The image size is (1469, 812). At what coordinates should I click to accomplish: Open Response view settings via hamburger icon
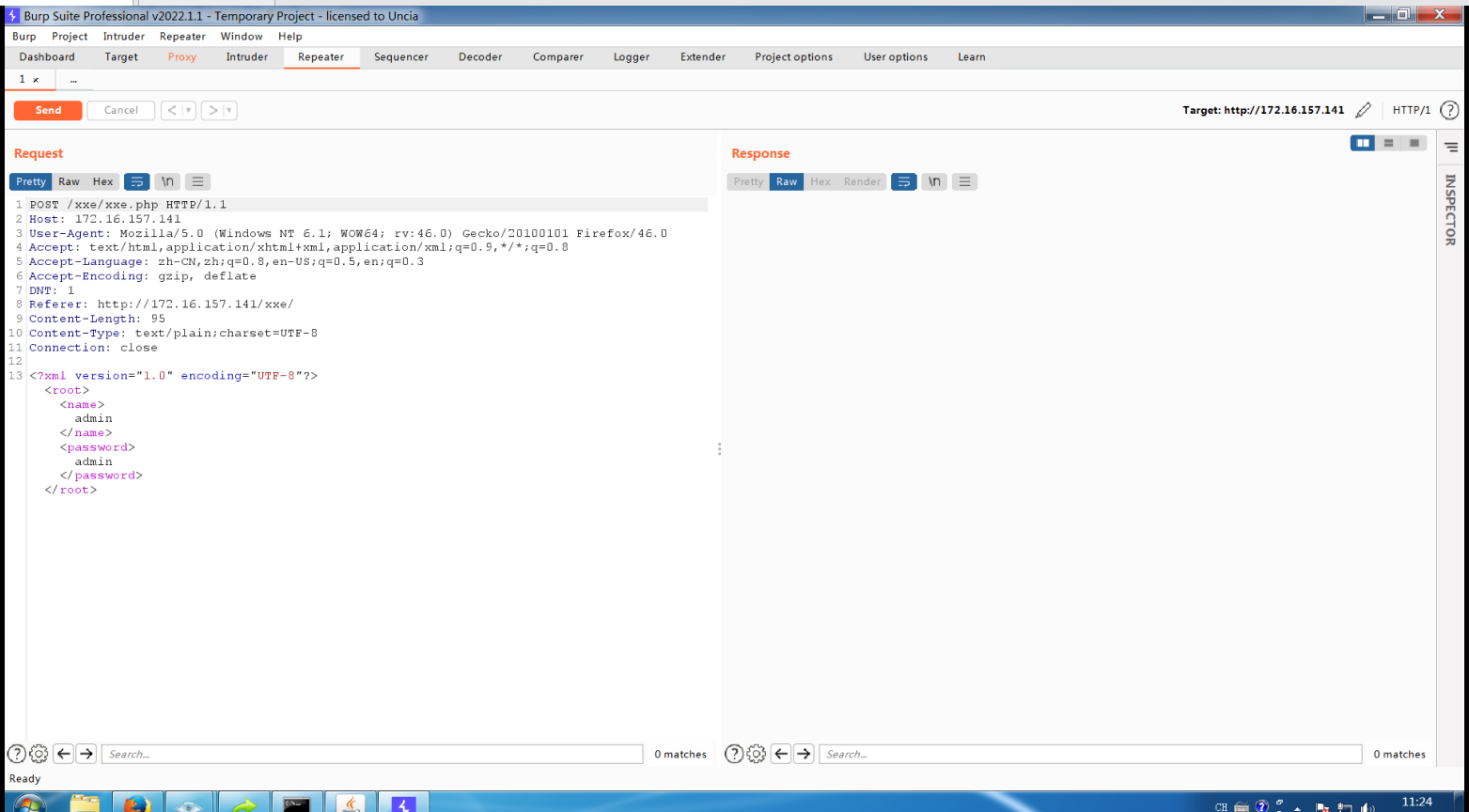(x=964, y=181)
